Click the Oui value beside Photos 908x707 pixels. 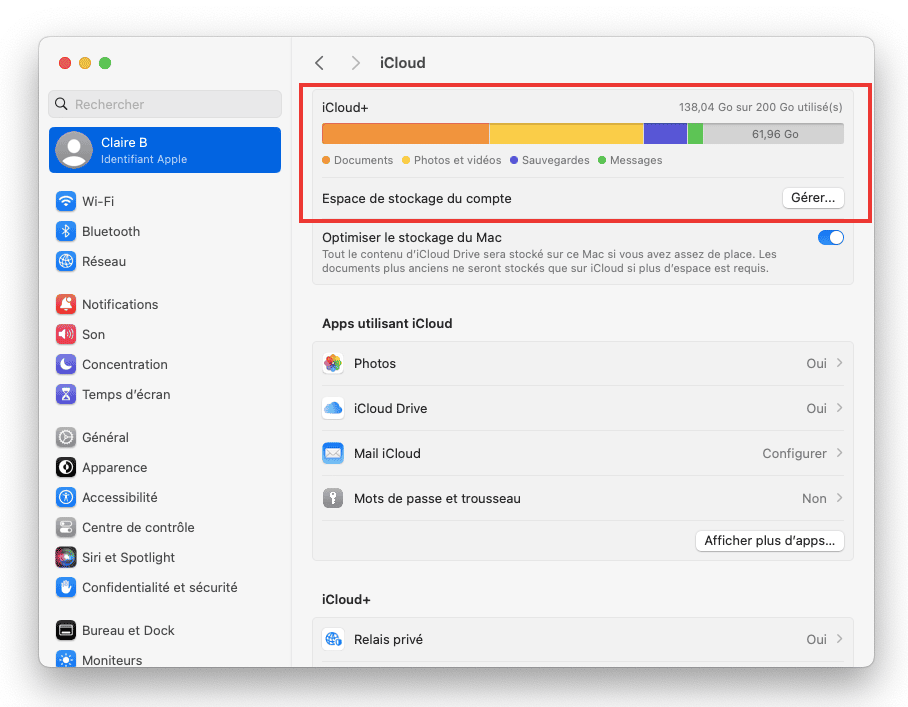coord(817,364)
